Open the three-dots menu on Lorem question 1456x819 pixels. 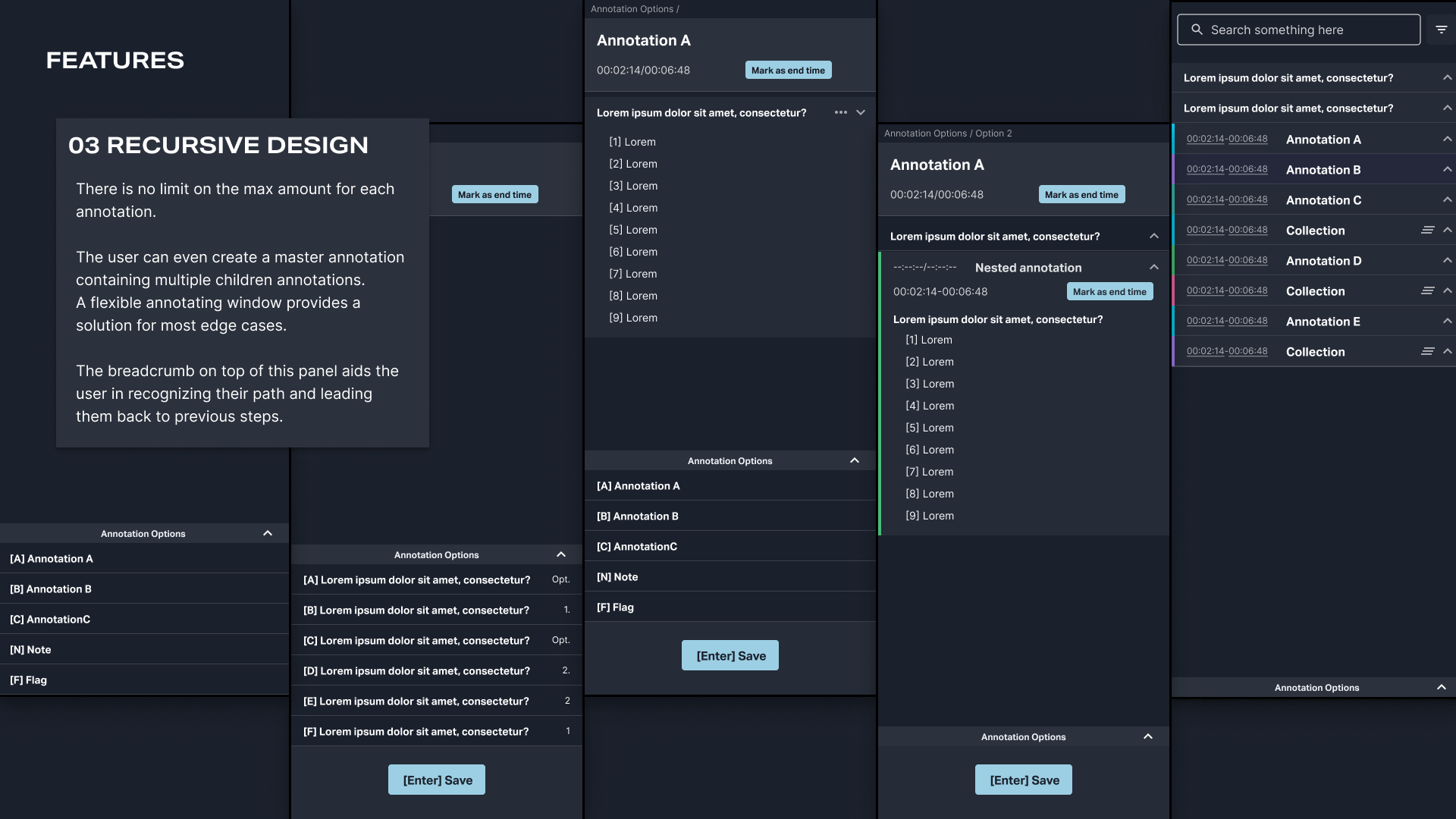click(840, 112)
